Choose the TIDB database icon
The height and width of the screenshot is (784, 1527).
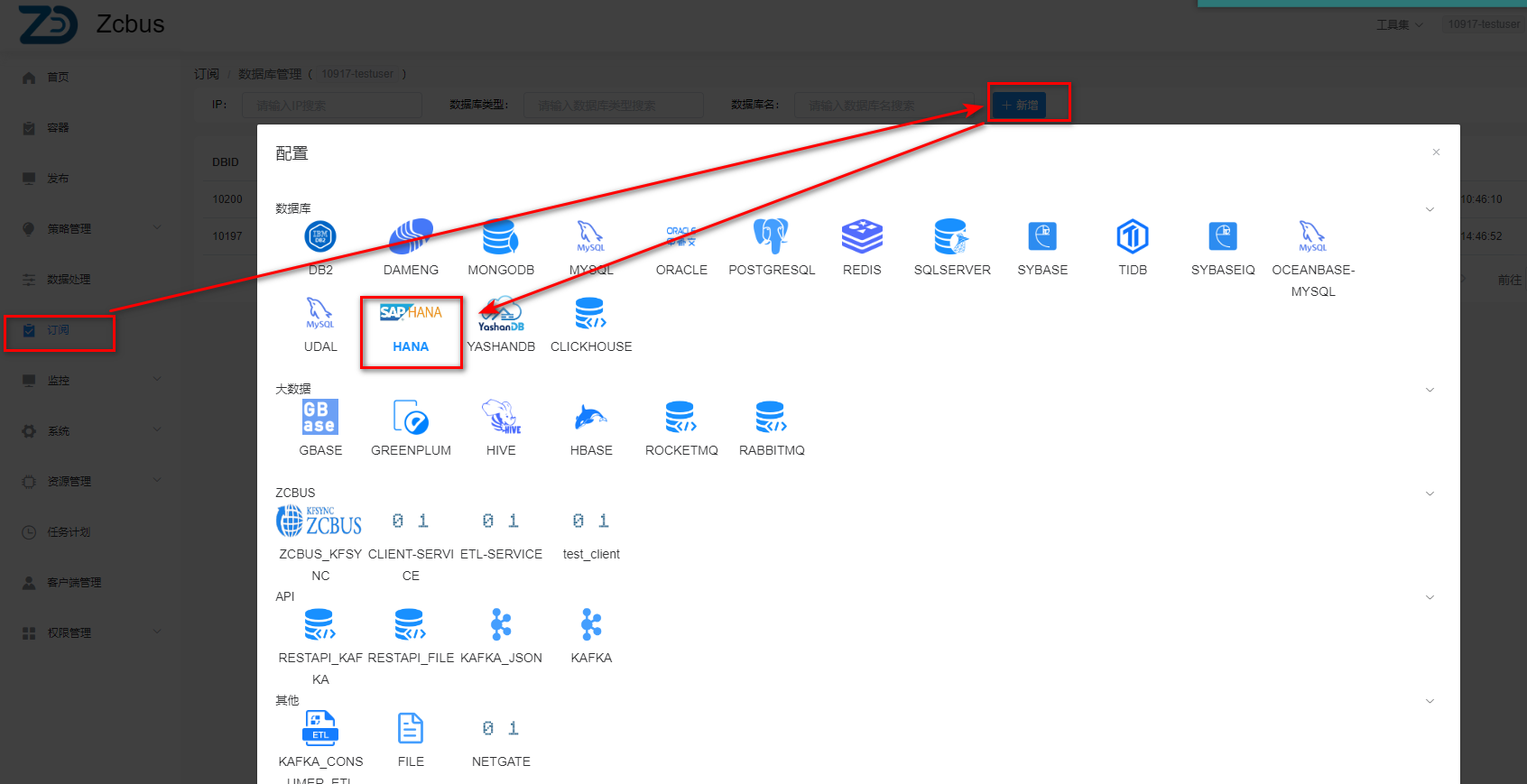point(1133,237)
